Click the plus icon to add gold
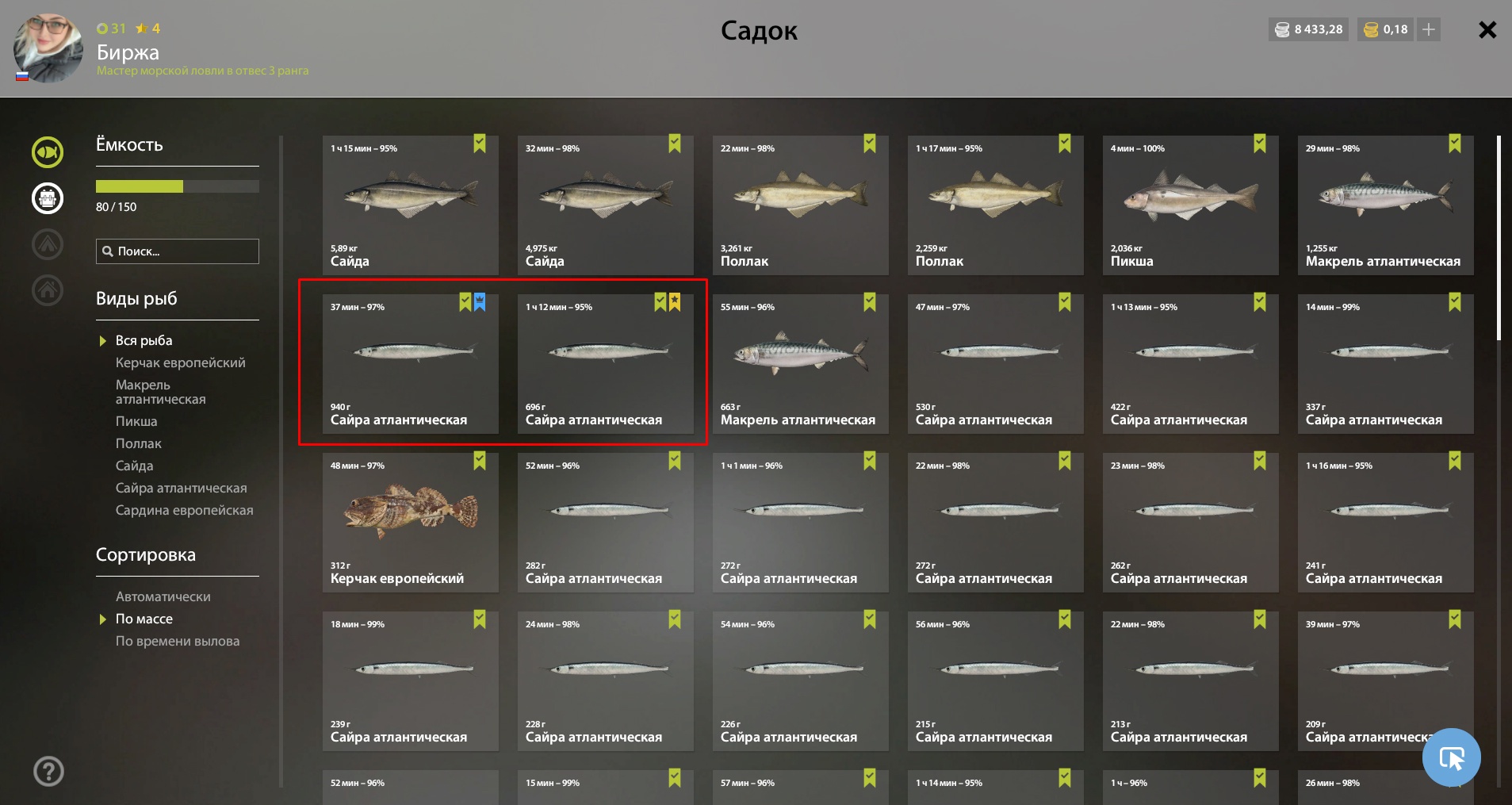Image resolution: width=1512 pixels, height=805 pixels. (1429, 29)
